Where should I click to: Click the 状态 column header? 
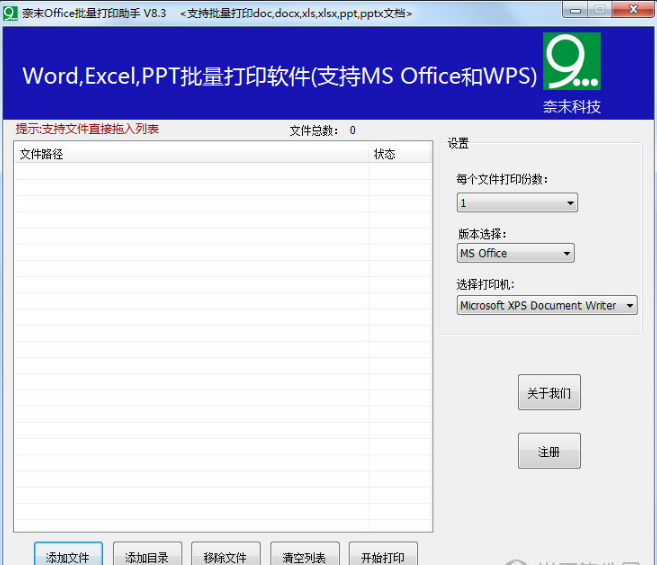399,154
